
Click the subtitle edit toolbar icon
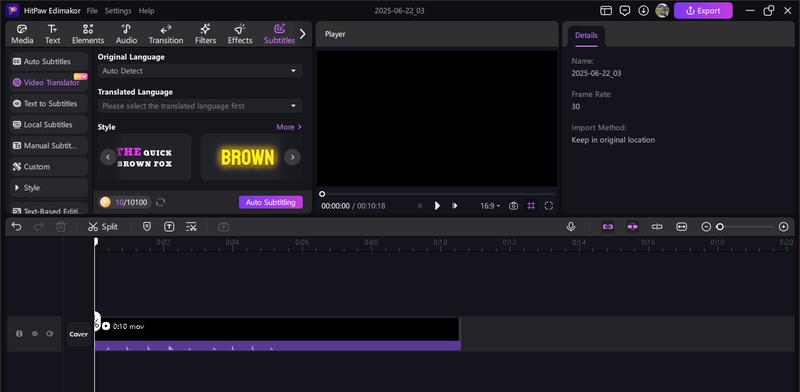pyautogui.click(x=191, y=227)
